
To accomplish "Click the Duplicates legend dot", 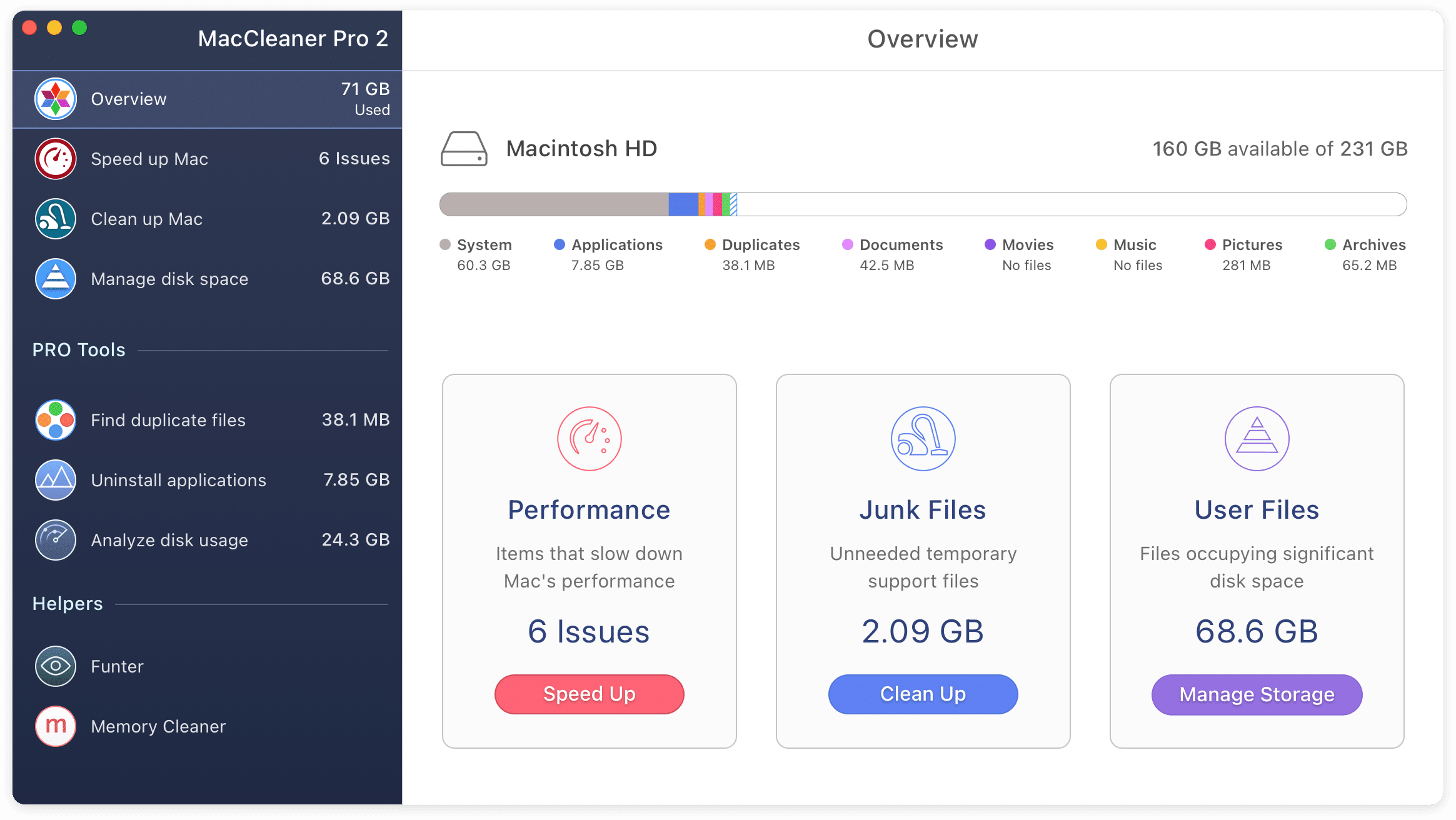I will tap(710, 244).
